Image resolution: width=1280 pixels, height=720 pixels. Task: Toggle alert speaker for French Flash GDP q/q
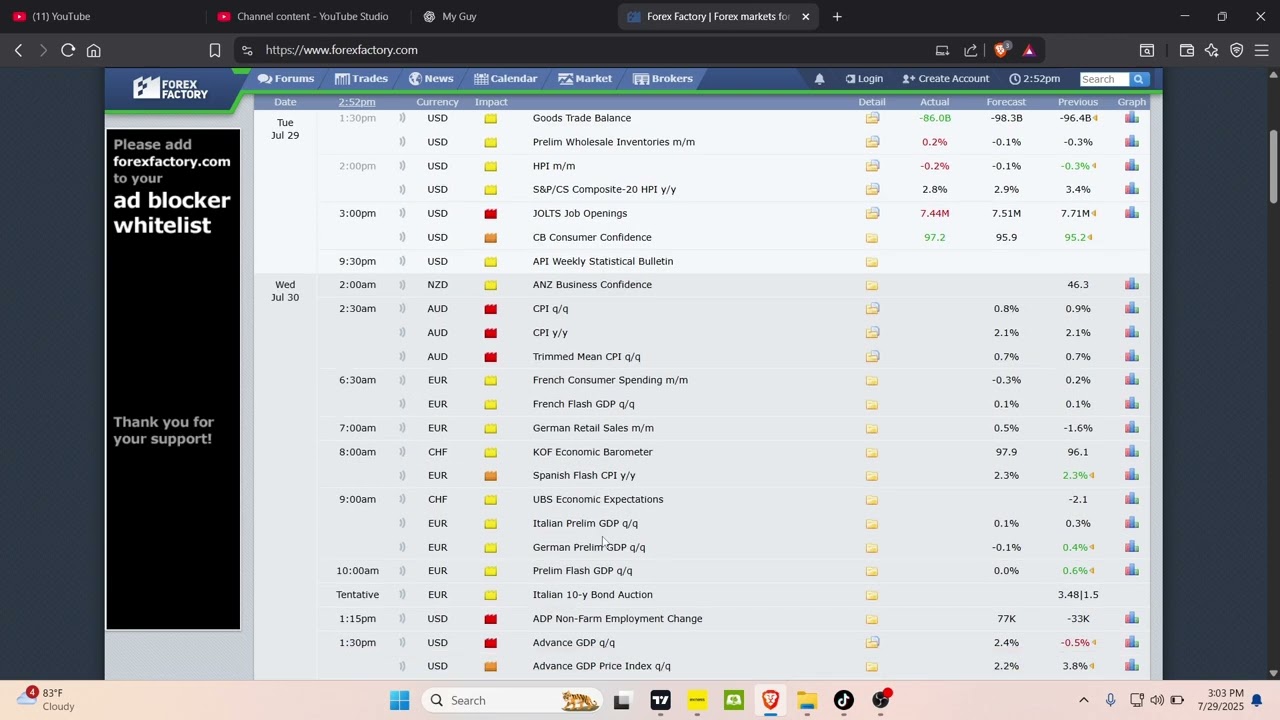coord(402,404)
